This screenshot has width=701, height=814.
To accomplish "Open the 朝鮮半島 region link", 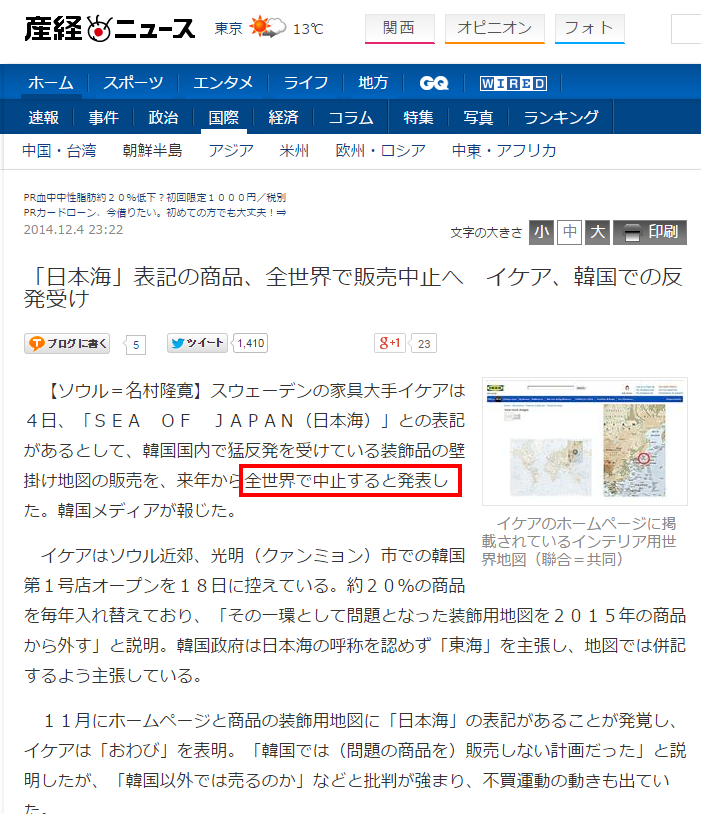I will 153,151.
